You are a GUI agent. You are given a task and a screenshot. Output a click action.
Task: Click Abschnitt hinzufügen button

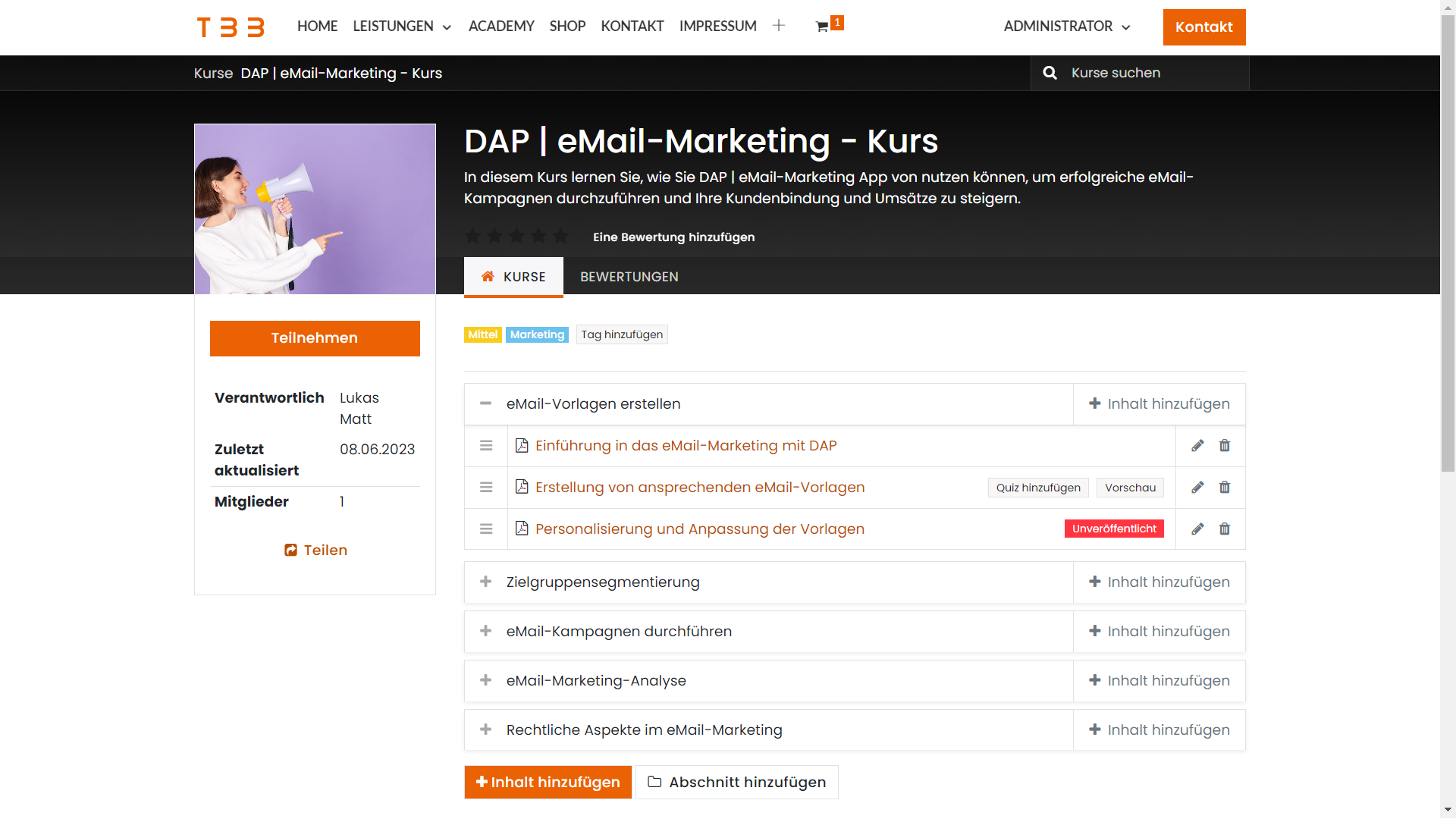coord(737,783)
